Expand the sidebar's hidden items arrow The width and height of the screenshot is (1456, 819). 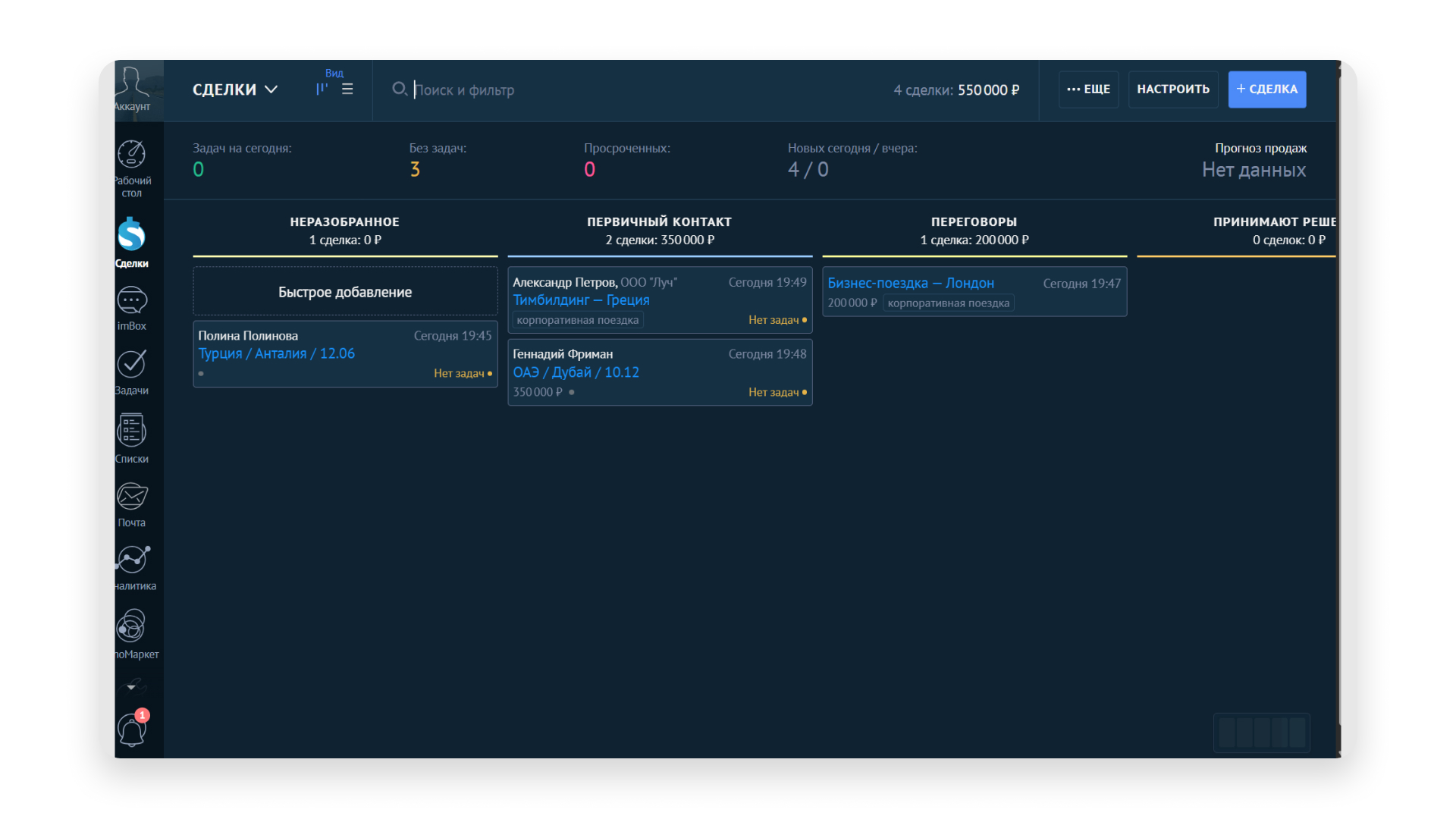[131, 687]
